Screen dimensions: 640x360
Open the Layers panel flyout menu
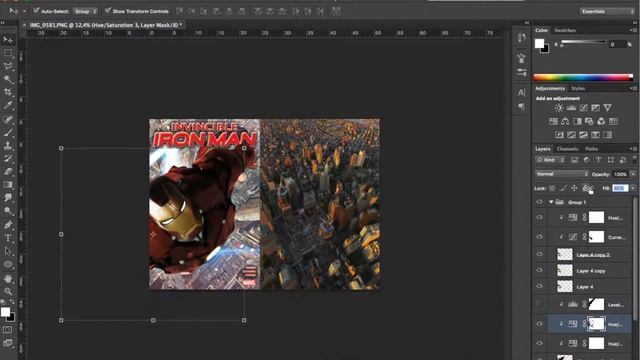click(633, 149)
